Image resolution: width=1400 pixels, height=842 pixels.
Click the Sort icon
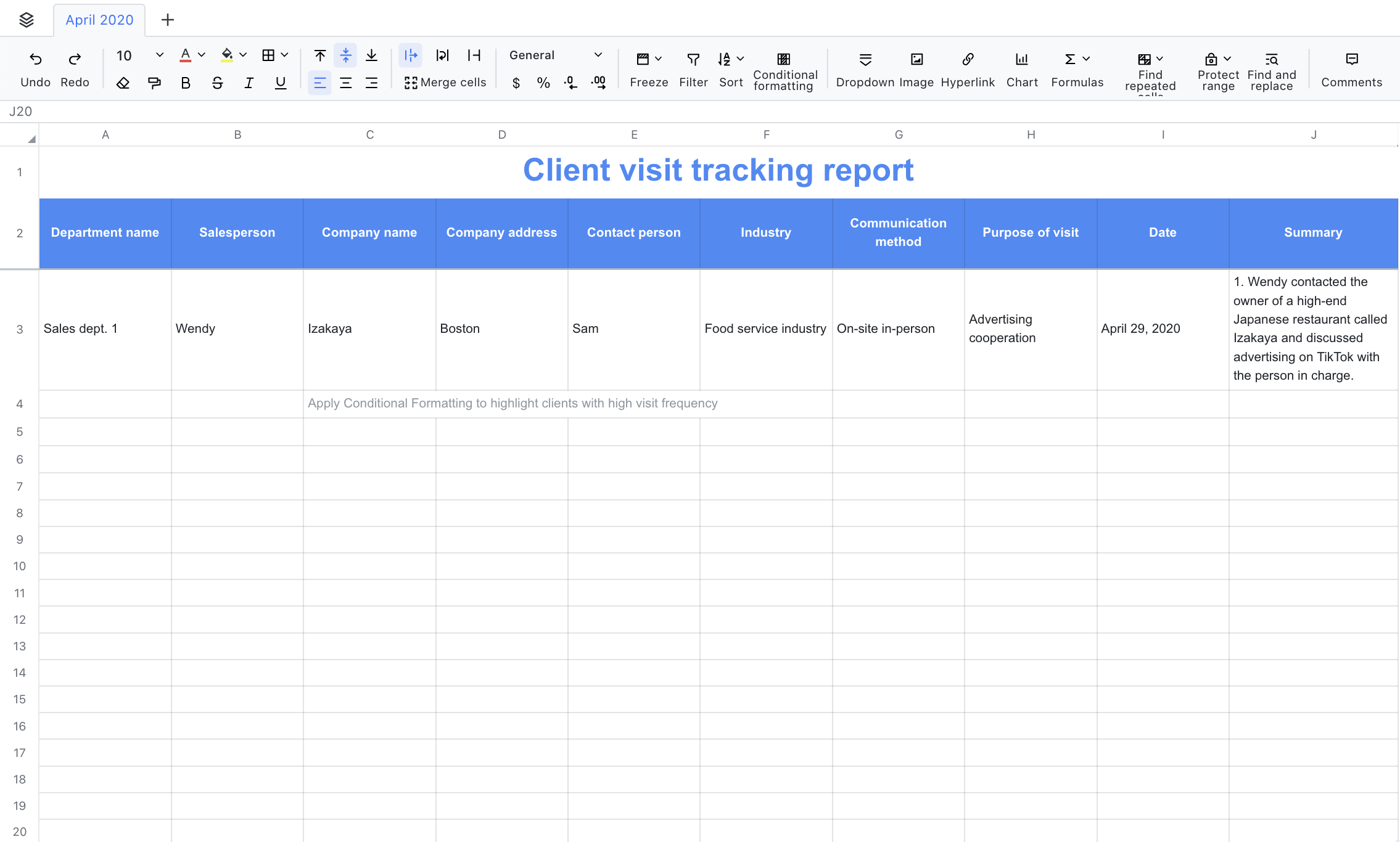[724, 59]
